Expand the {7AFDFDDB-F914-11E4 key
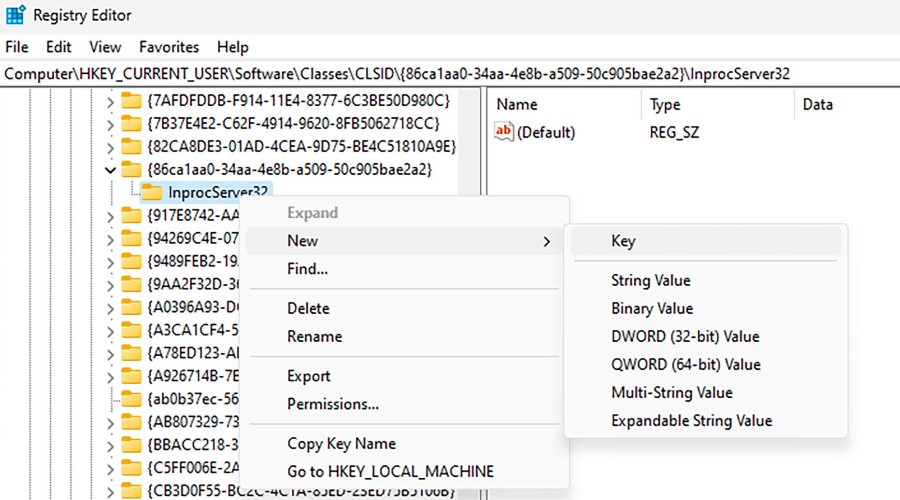 pyautogui.click(x=110, y=102)
